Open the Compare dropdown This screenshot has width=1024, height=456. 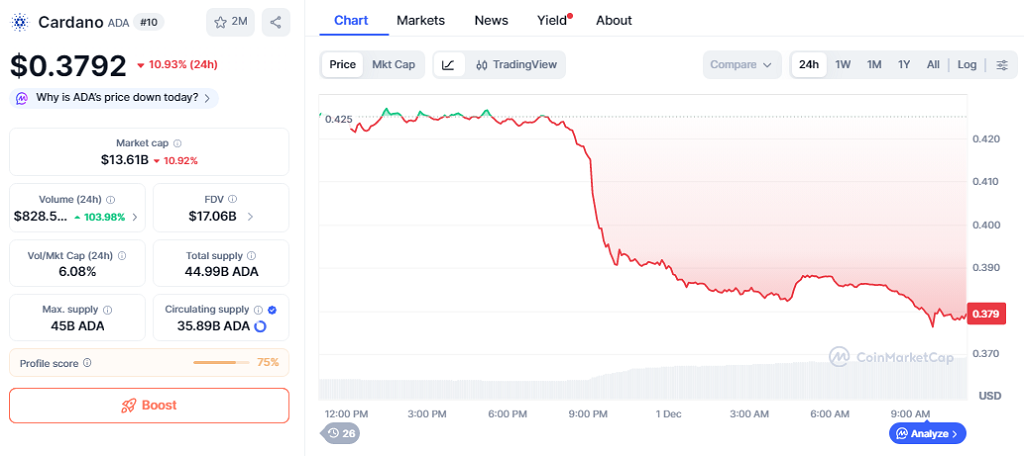740,65
